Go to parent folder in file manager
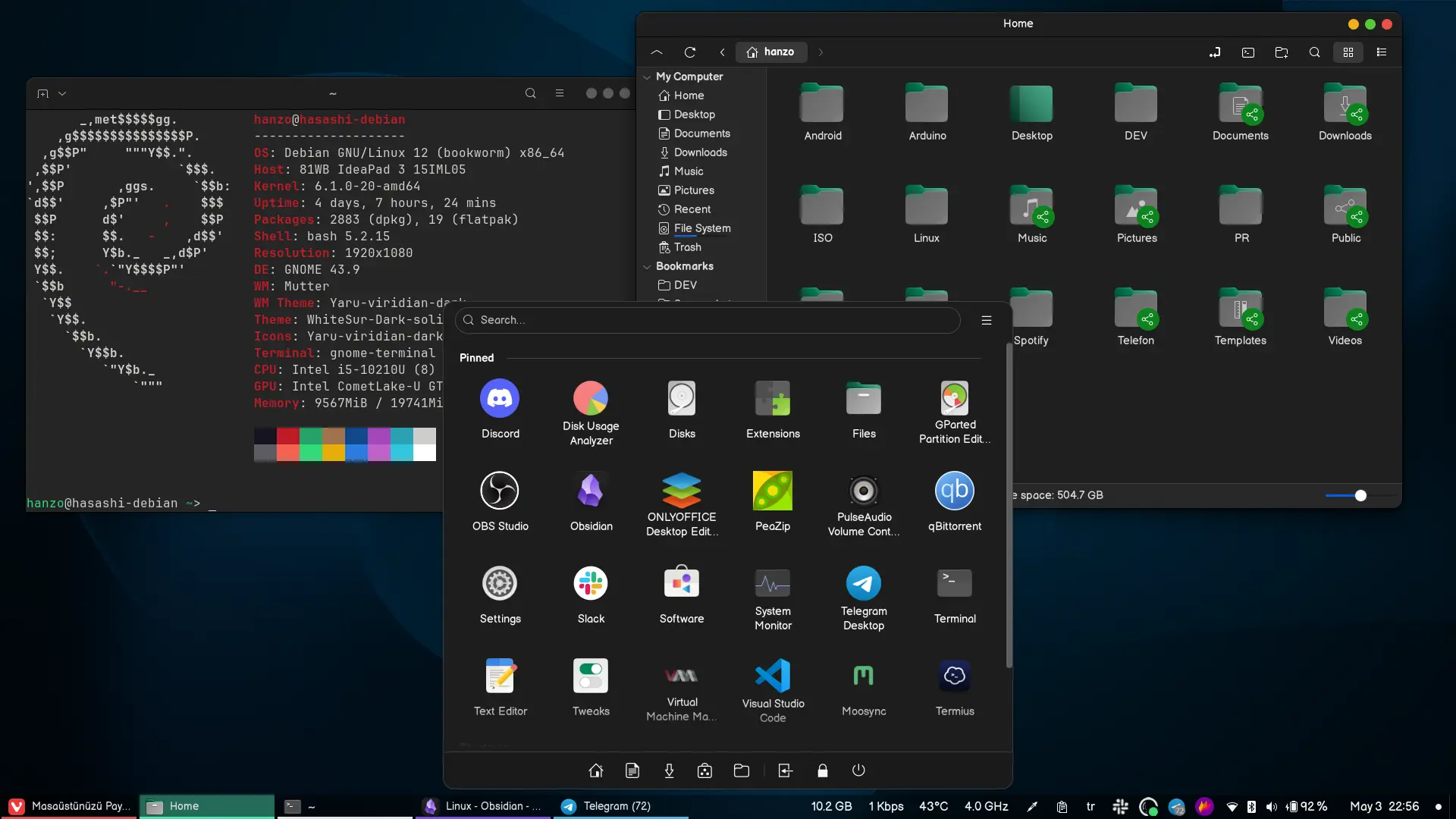The height and width of the screenshot is (819, 1456). pos(657,52)
